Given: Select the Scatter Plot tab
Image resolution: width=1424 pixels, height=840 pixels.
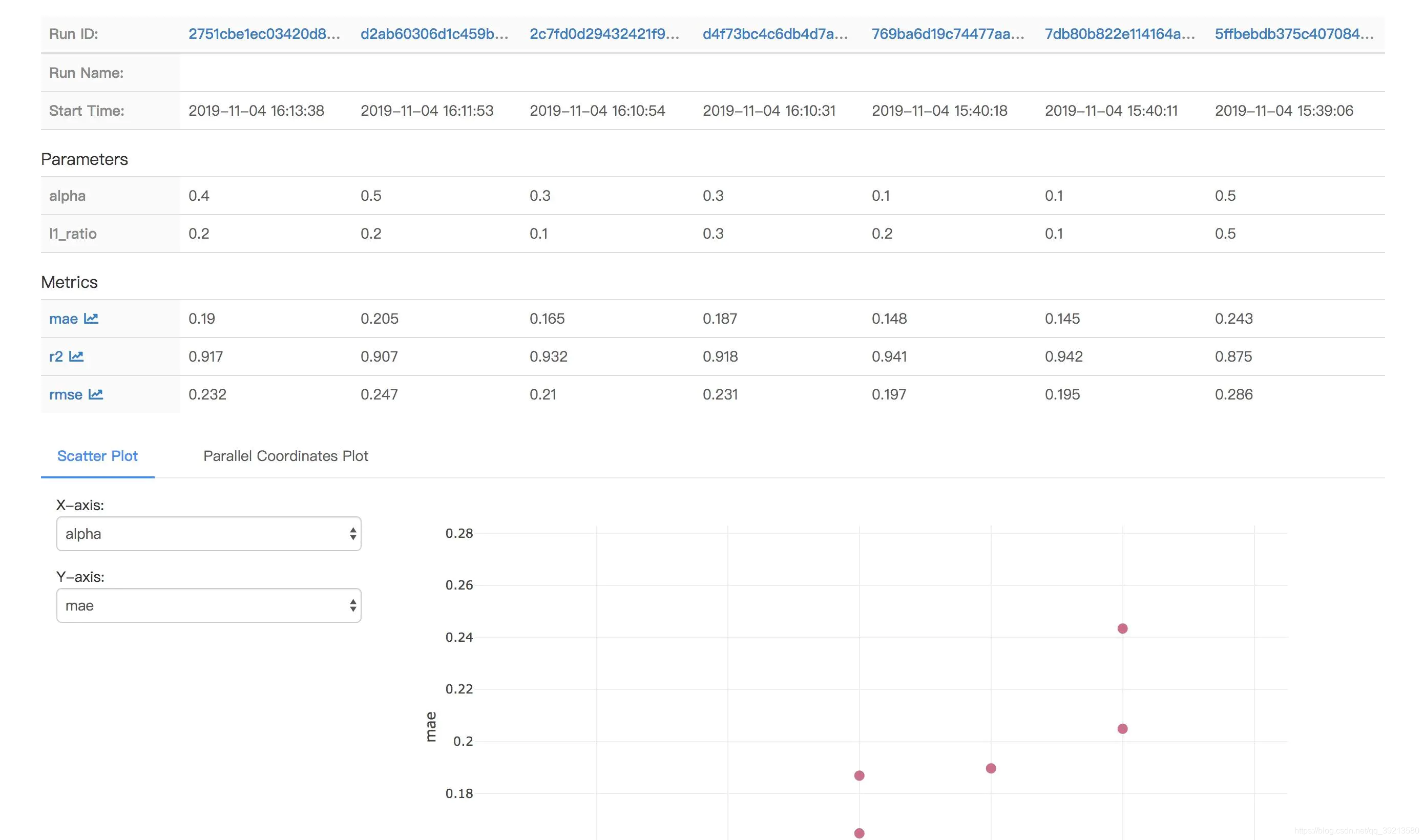Looking at the screenshot, I should [97, 456].
